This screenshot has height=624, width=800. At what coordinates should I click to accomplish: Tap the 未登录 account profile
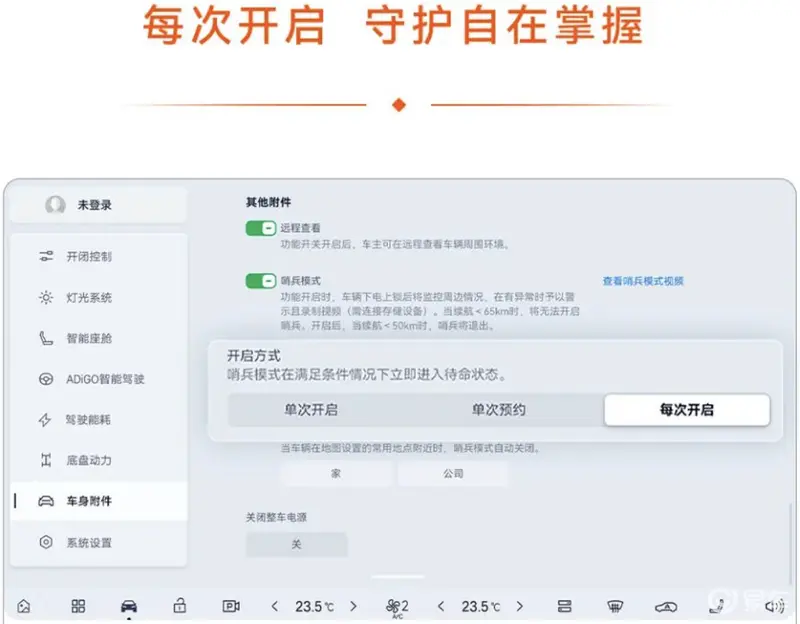[98, 205]
